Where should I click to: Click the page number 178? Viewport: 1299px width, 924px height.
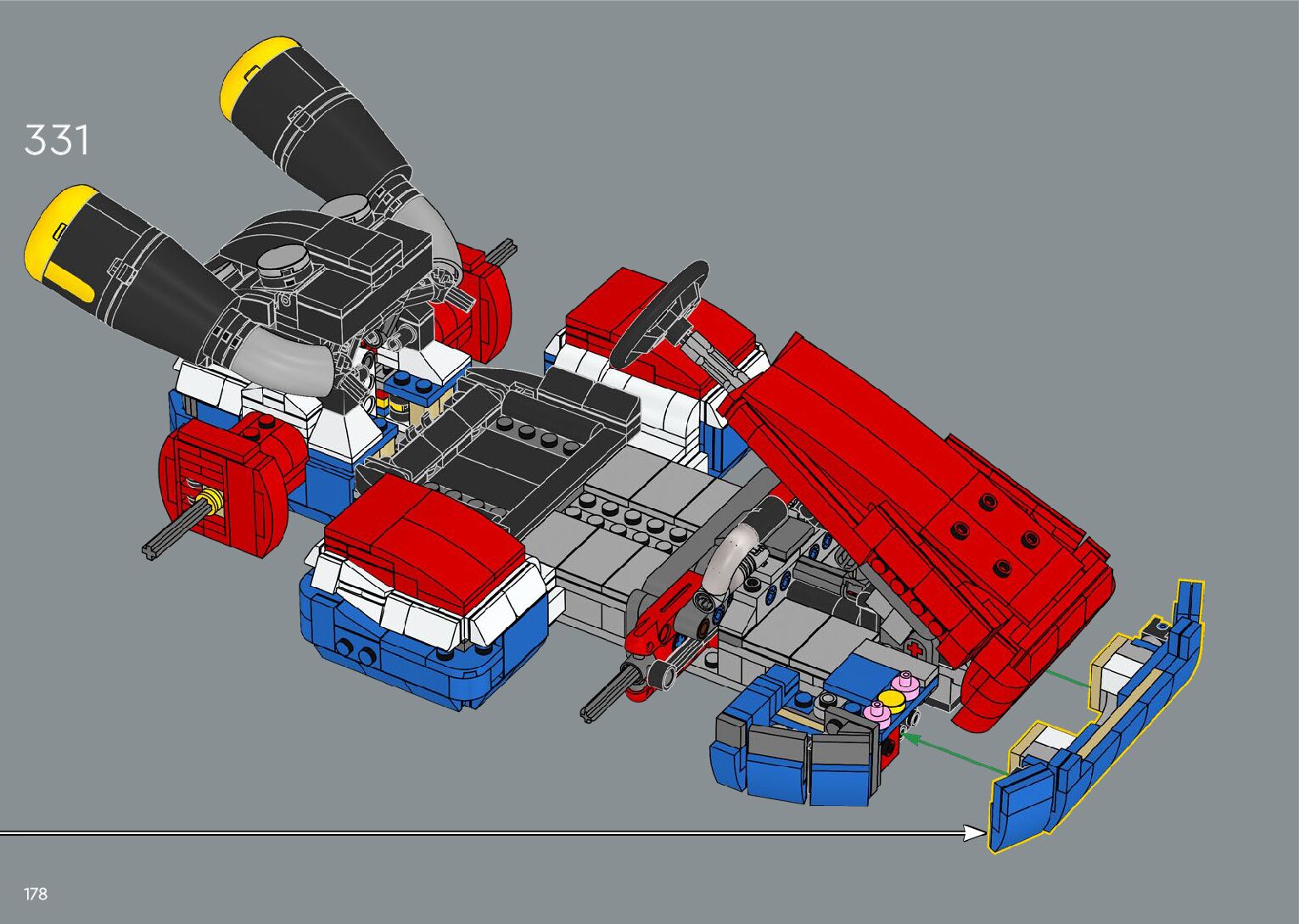pyautogui.click(x=36, y=893)
